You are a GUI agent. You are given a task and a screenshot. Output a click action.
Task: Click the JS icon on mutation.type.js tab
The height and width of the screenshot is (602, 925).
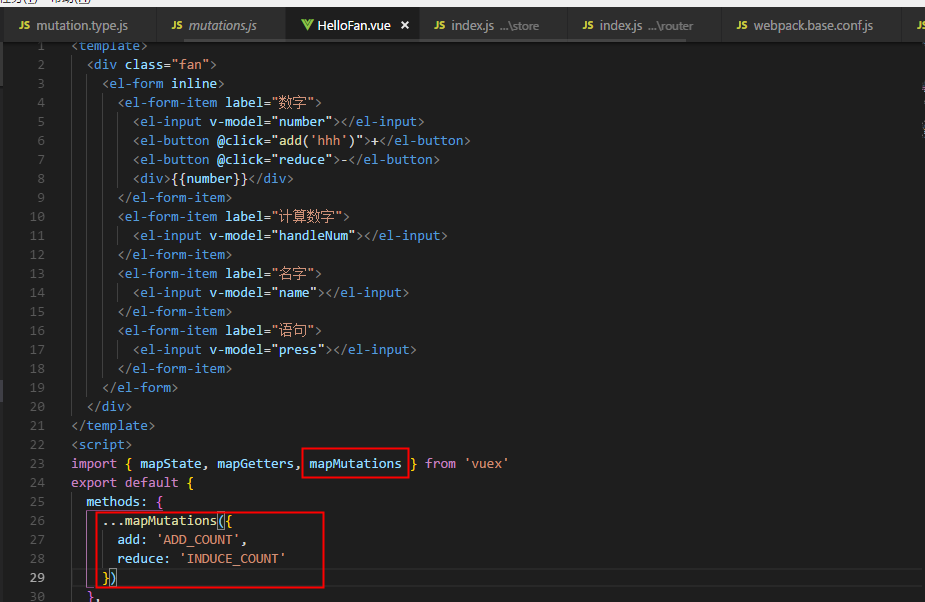(24, 25)
